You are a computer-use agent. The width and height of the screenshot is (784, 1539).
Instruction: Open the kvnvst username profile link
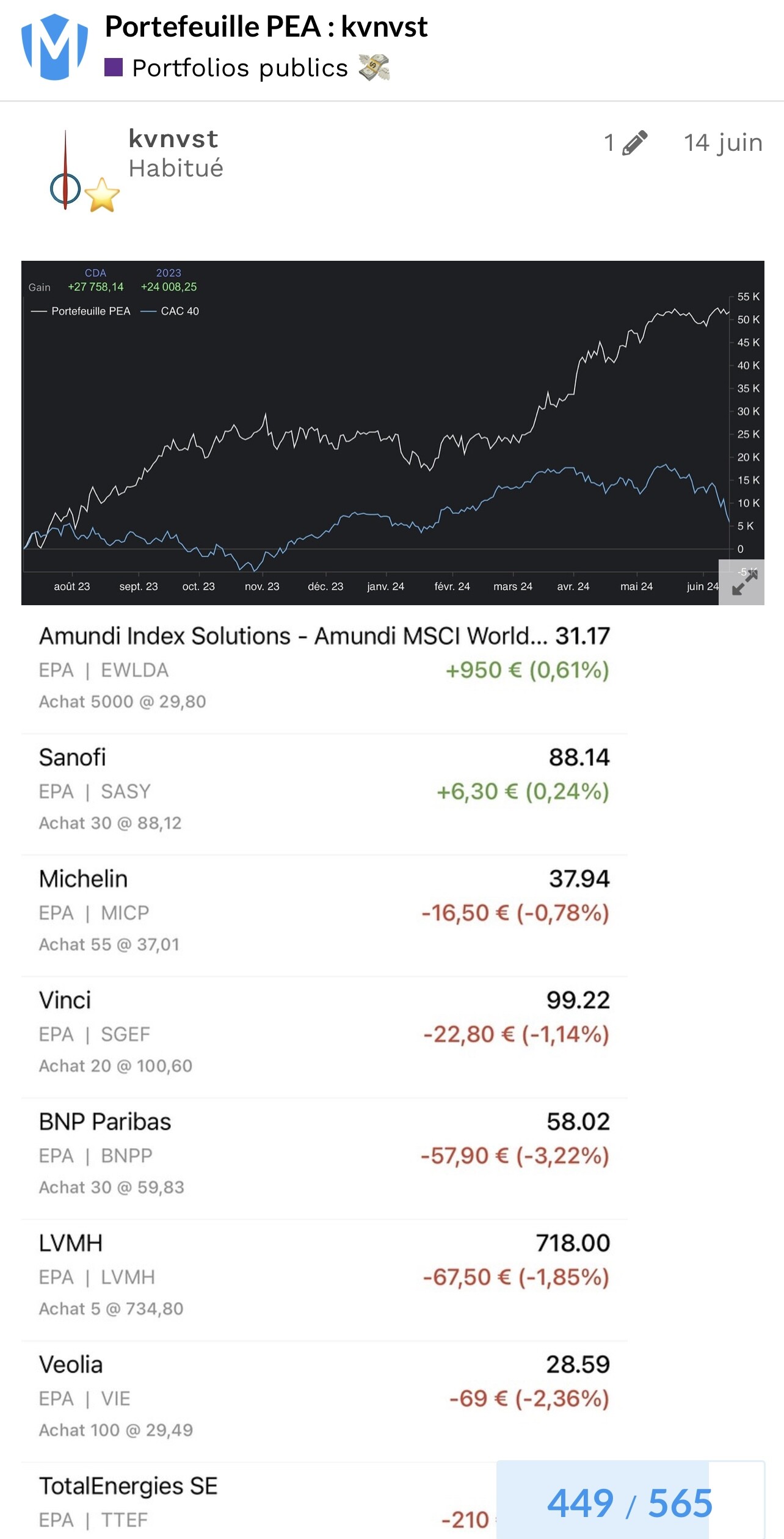pyautogui.click(x=173, y=139)
